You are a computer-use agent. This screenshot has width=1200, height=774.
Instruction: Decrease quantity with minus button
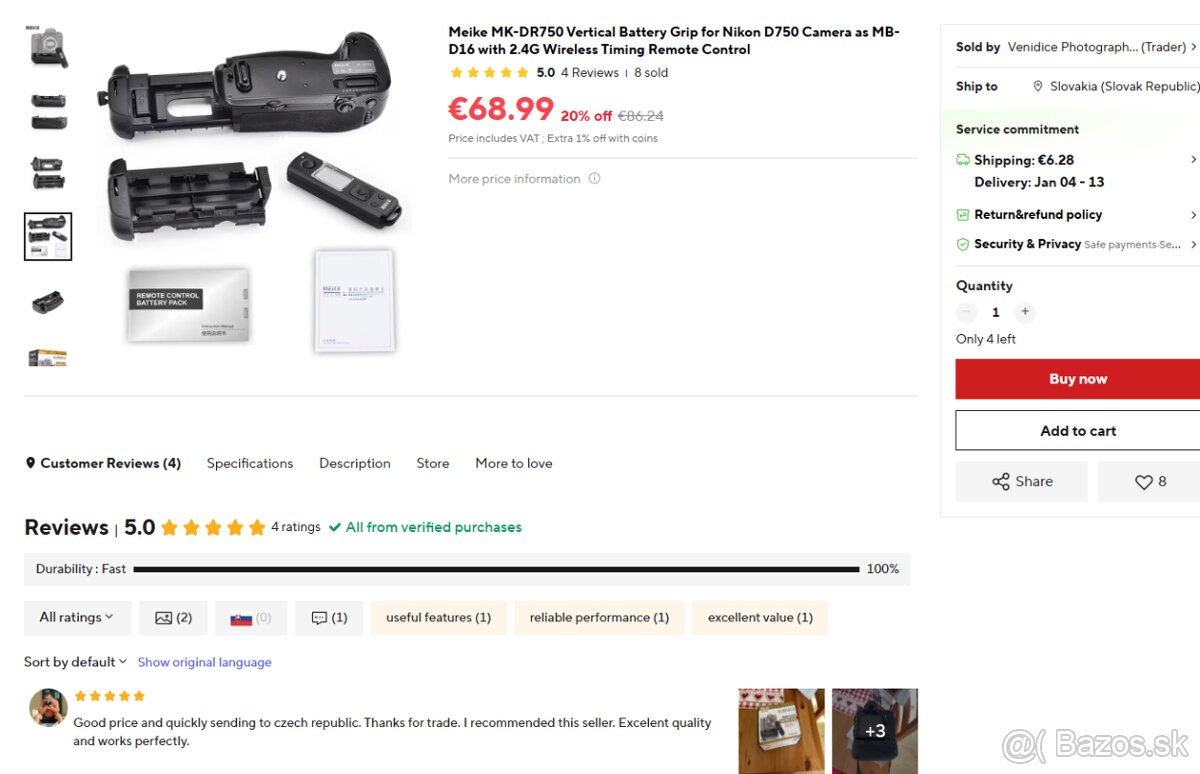(966, 312)
